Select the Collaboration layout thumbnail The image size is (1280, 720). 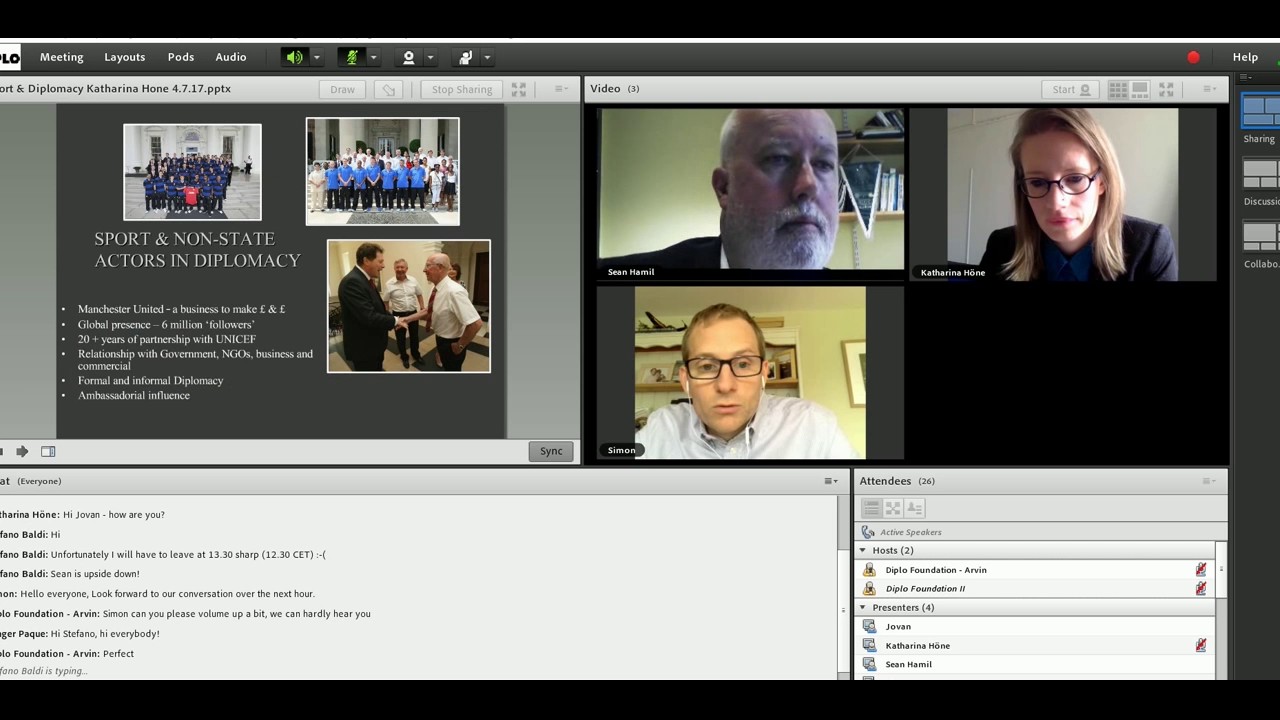1261,237
